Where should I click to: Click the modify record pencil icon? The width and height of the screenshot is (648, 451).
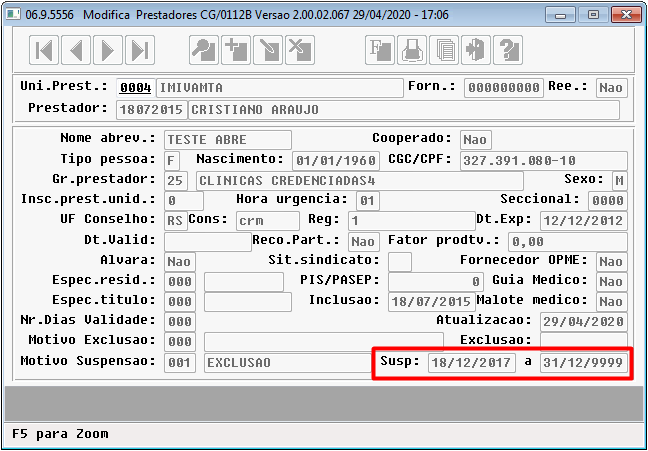click(268, 50)
